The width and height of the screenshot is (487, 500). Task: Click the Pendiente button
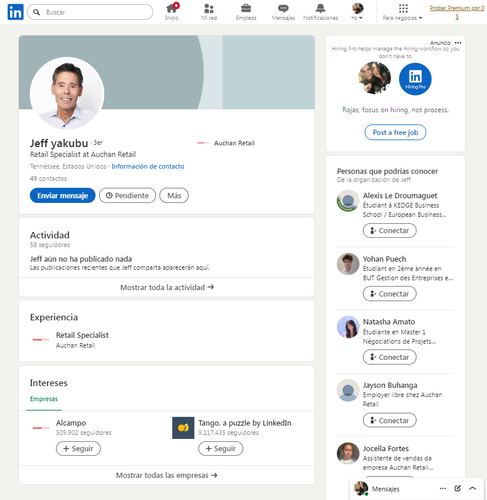click(x=127, y=195)
